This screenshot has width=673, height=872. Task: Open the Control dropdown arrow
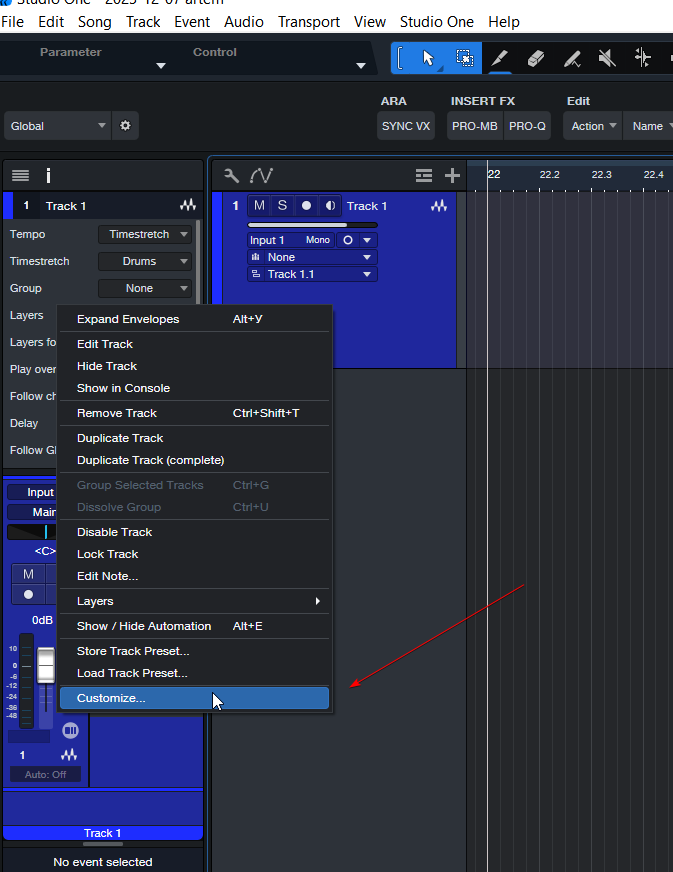coord(360,66)
